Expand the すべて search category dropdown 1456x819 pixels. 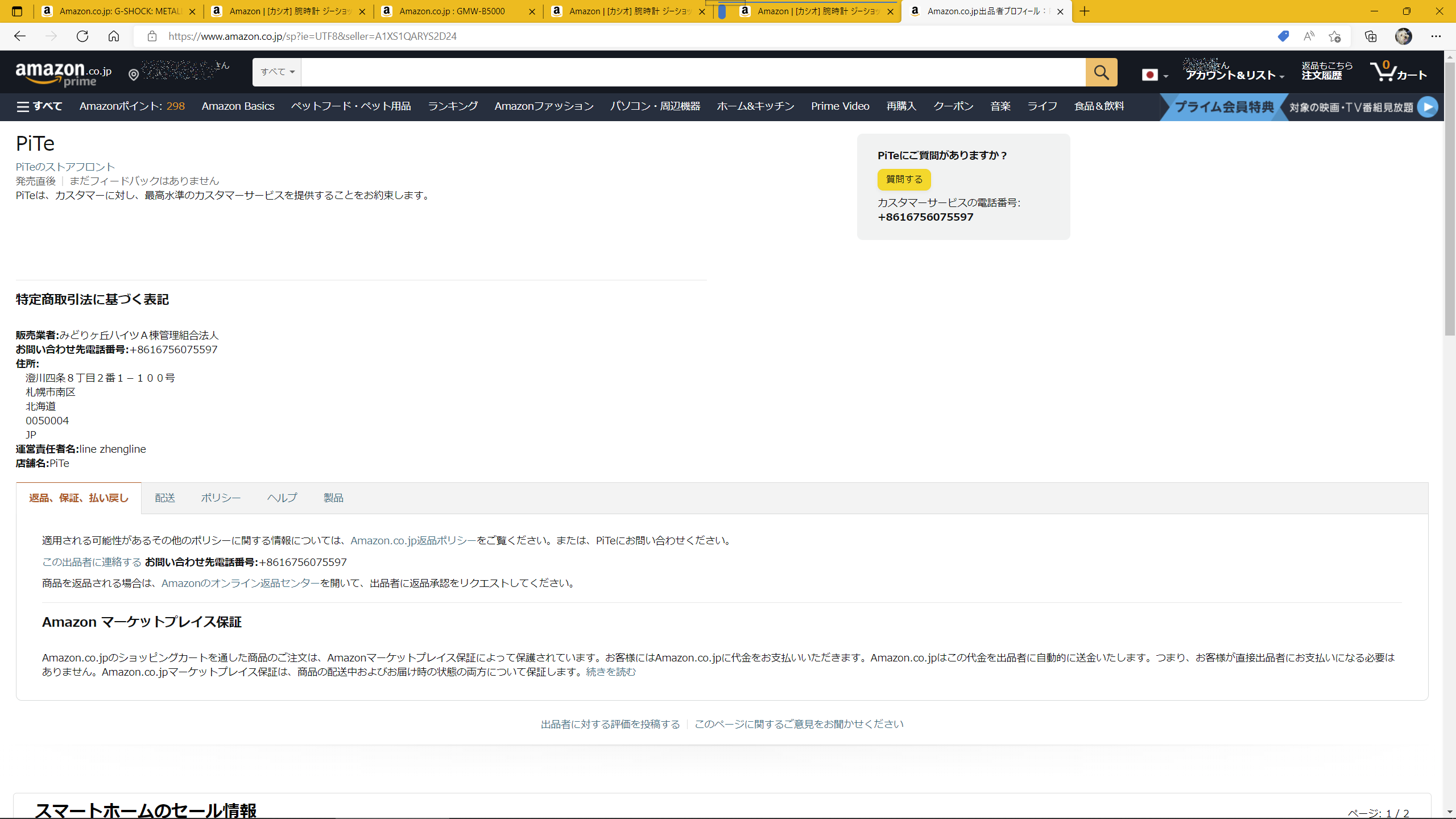pos(277,72)
